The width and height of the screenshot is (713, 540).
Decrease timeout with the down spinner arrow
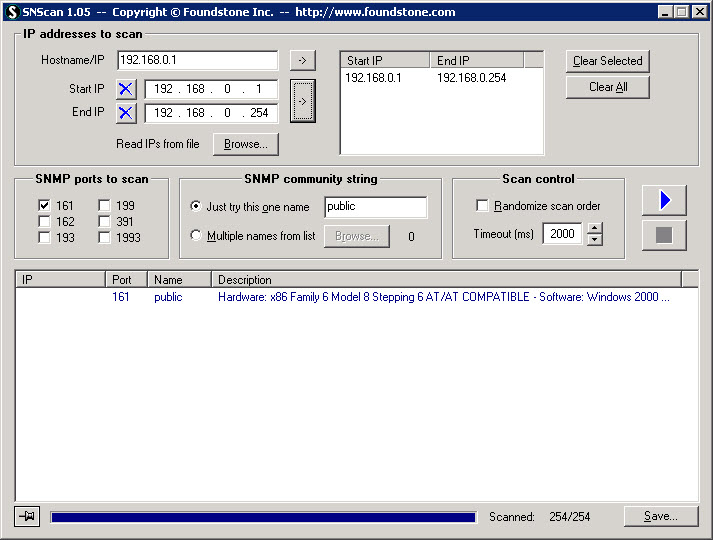(x=594, y=240)
